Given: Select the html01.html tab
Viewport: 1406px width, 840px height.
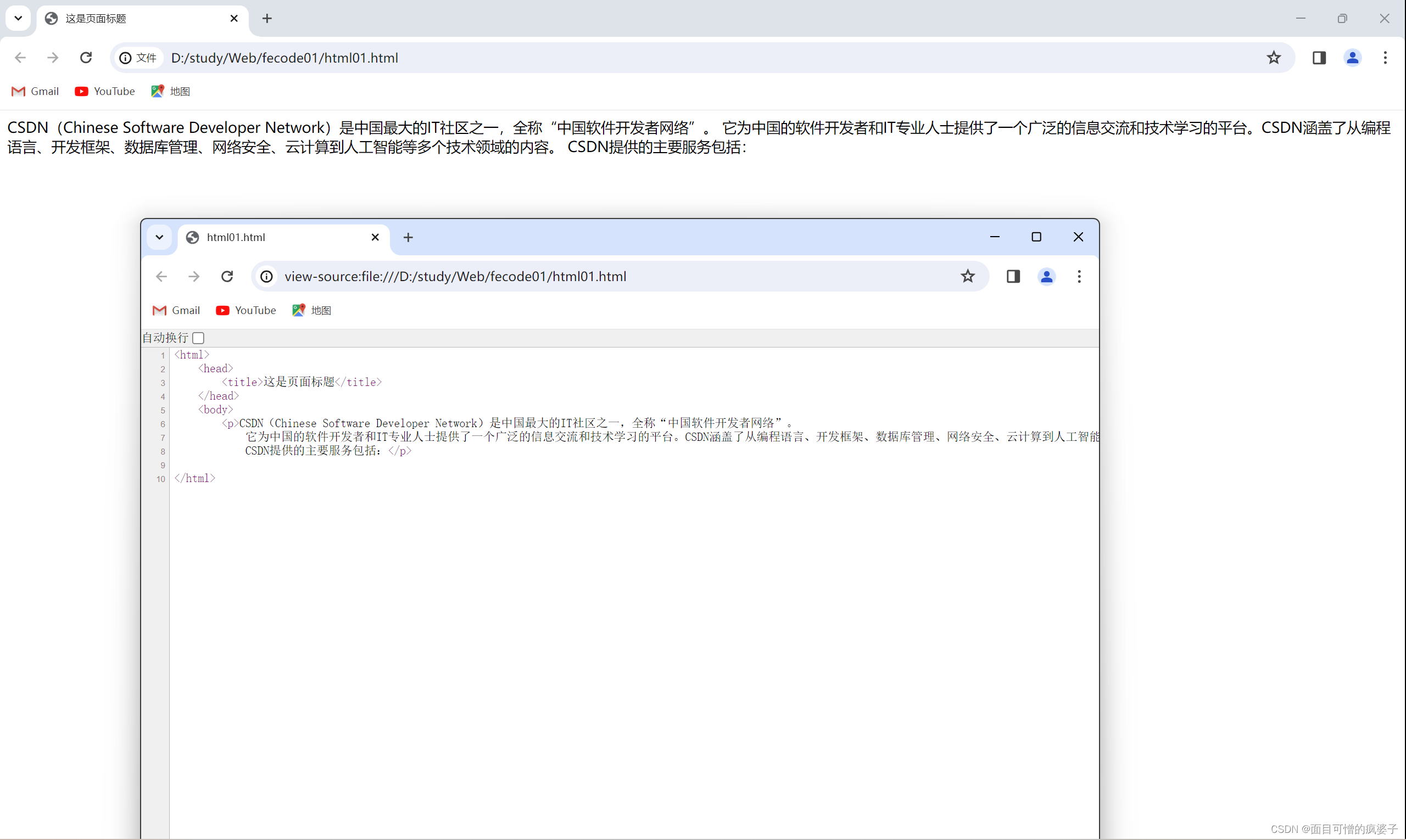Looking at the screenshot, I should point(283,238).
